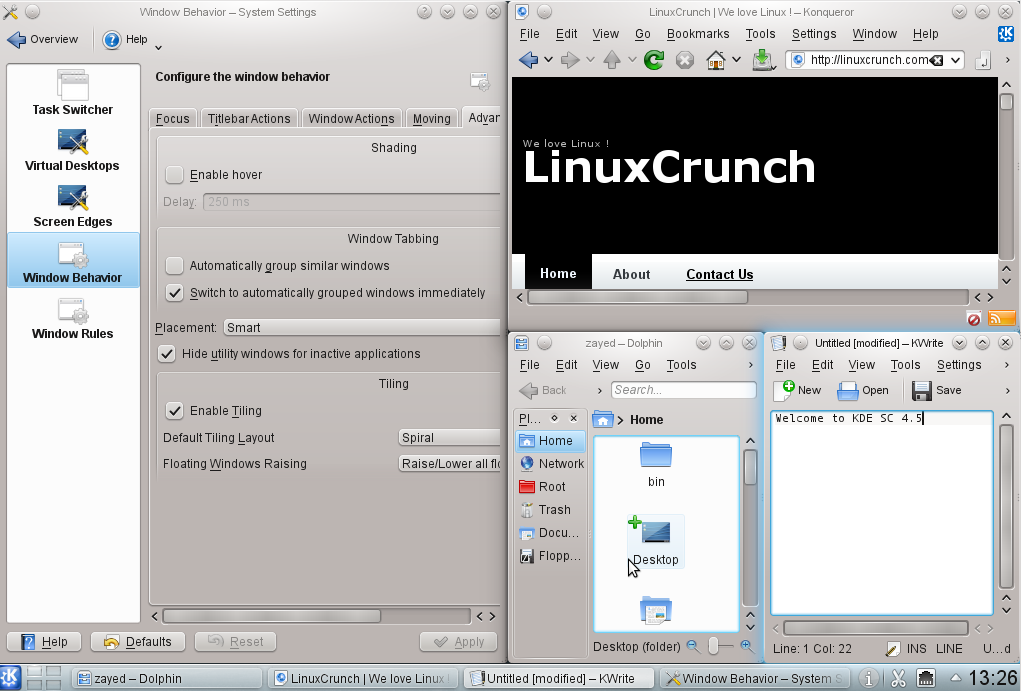Click New document icon in KWrite

(798, 390)
